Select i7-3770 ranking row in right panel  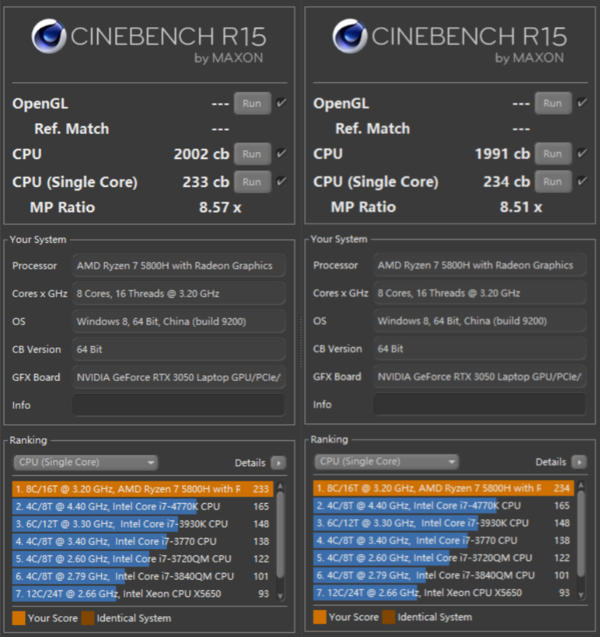coord(443,541)
